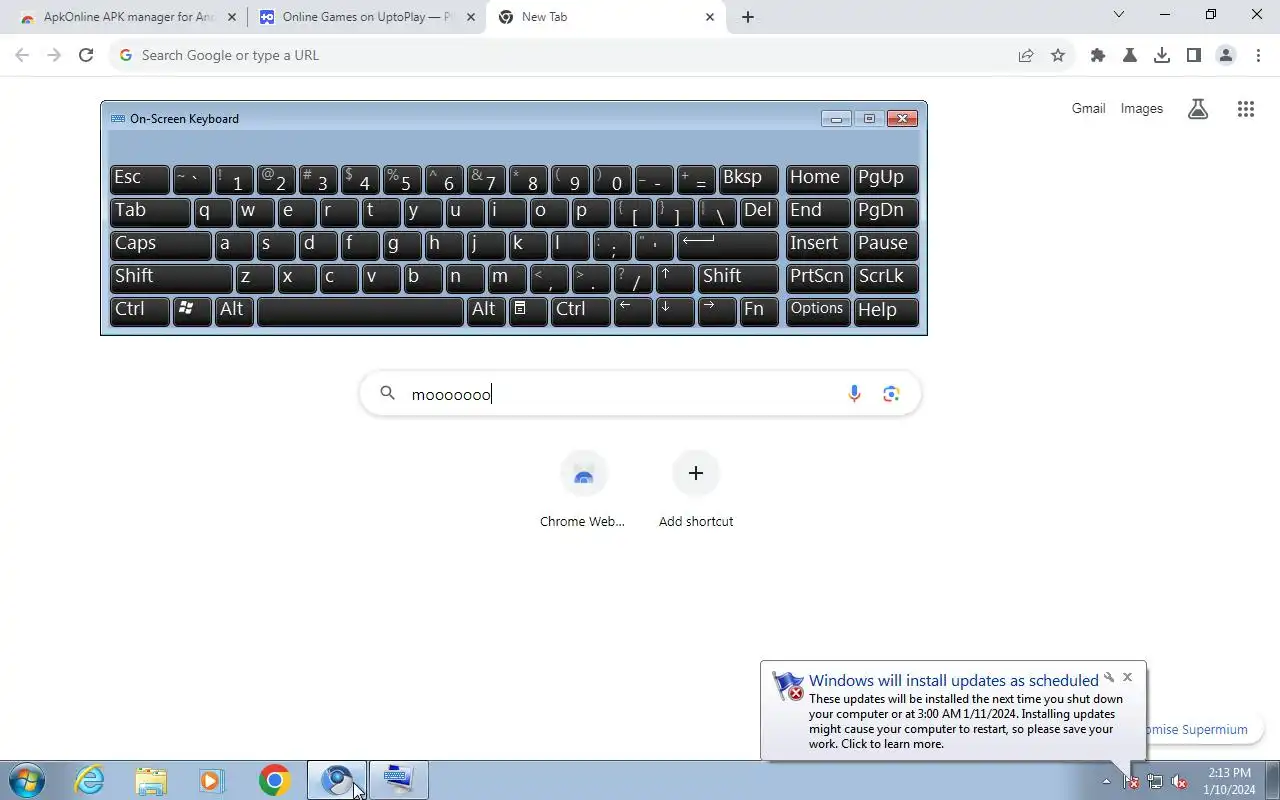The image size is (1280, 800).
Task: Toggle the left Shift key
Action: (x=171, y=277)
